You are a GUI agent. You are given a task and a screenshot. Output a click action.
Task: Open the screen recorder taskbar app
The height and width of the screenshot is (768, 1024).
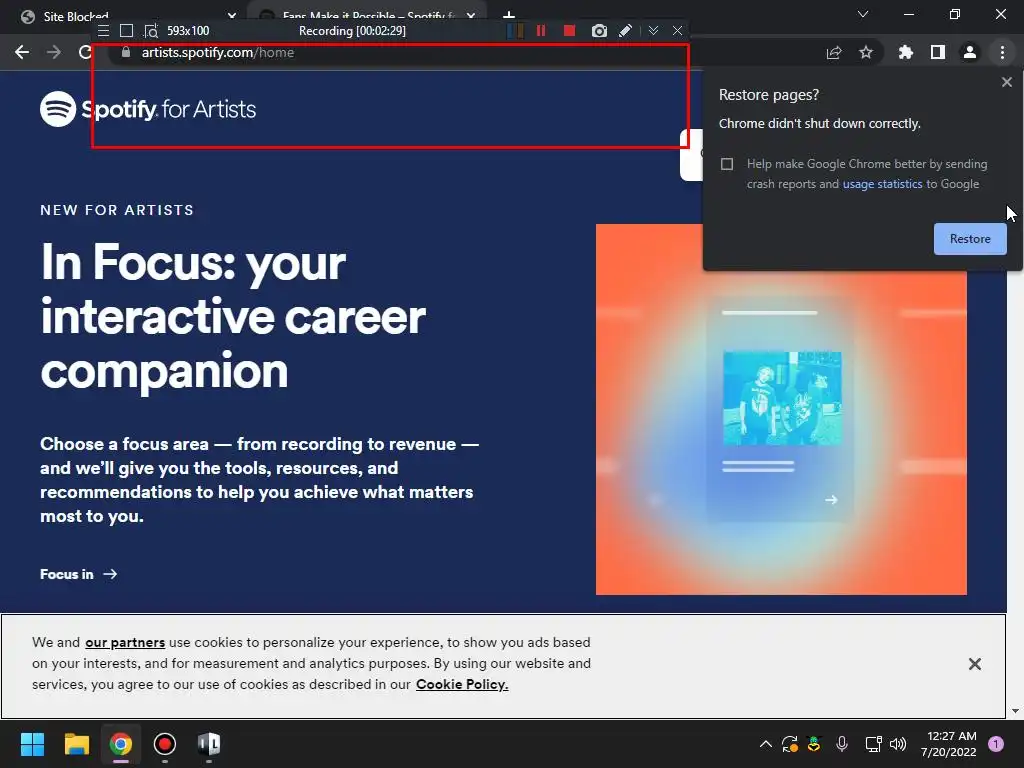point(165,744)
